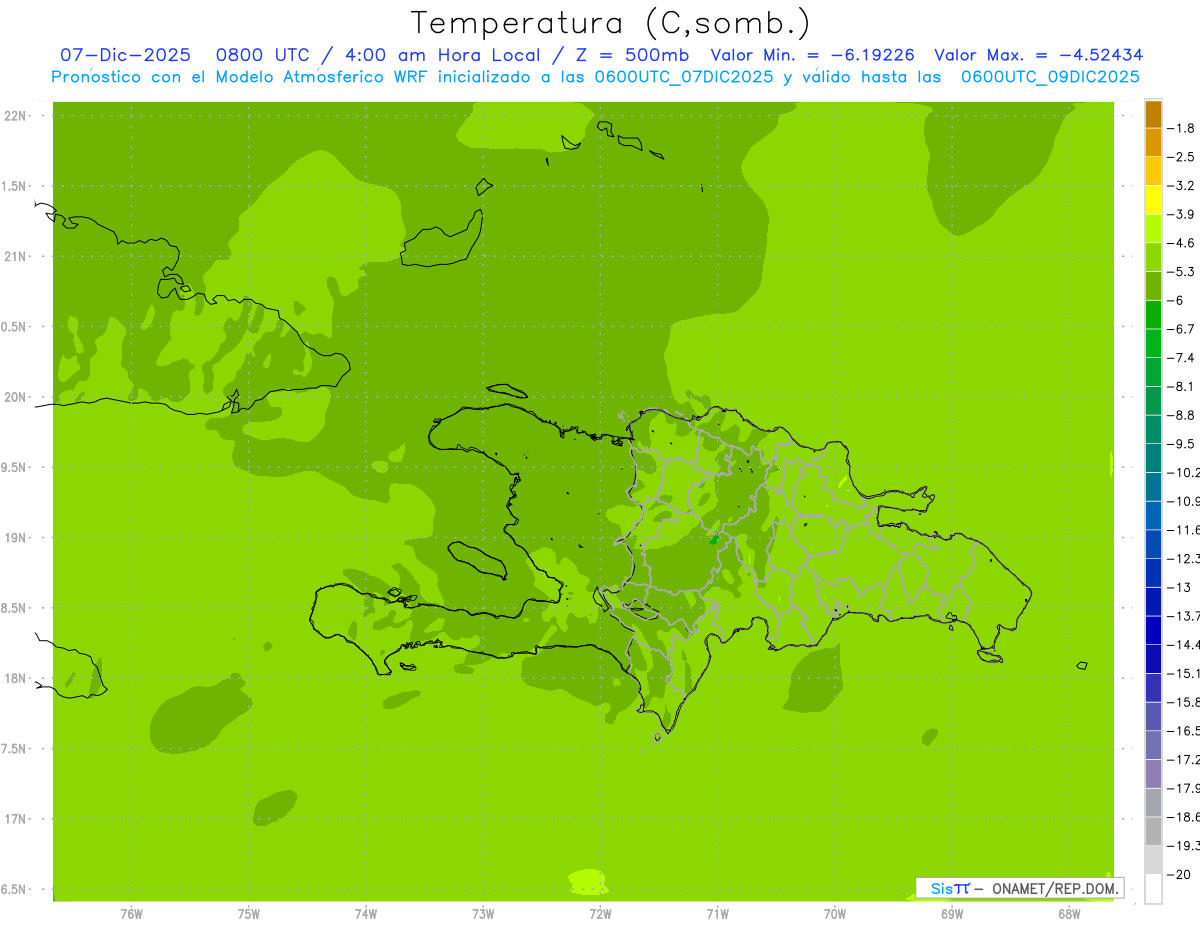
Task: Click the '-9.5' colorbar label
Action: coord(1181,444)
